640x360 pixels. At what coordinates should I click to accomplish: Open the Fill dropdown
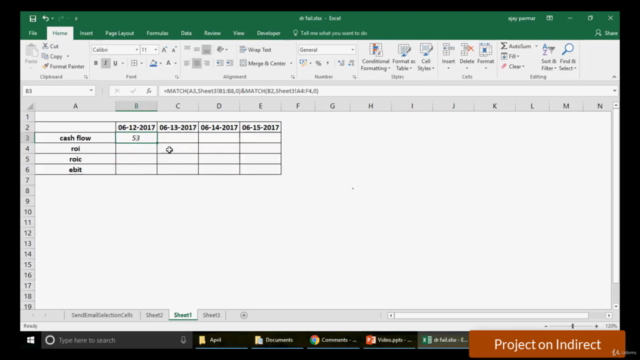tap(510, 56)
